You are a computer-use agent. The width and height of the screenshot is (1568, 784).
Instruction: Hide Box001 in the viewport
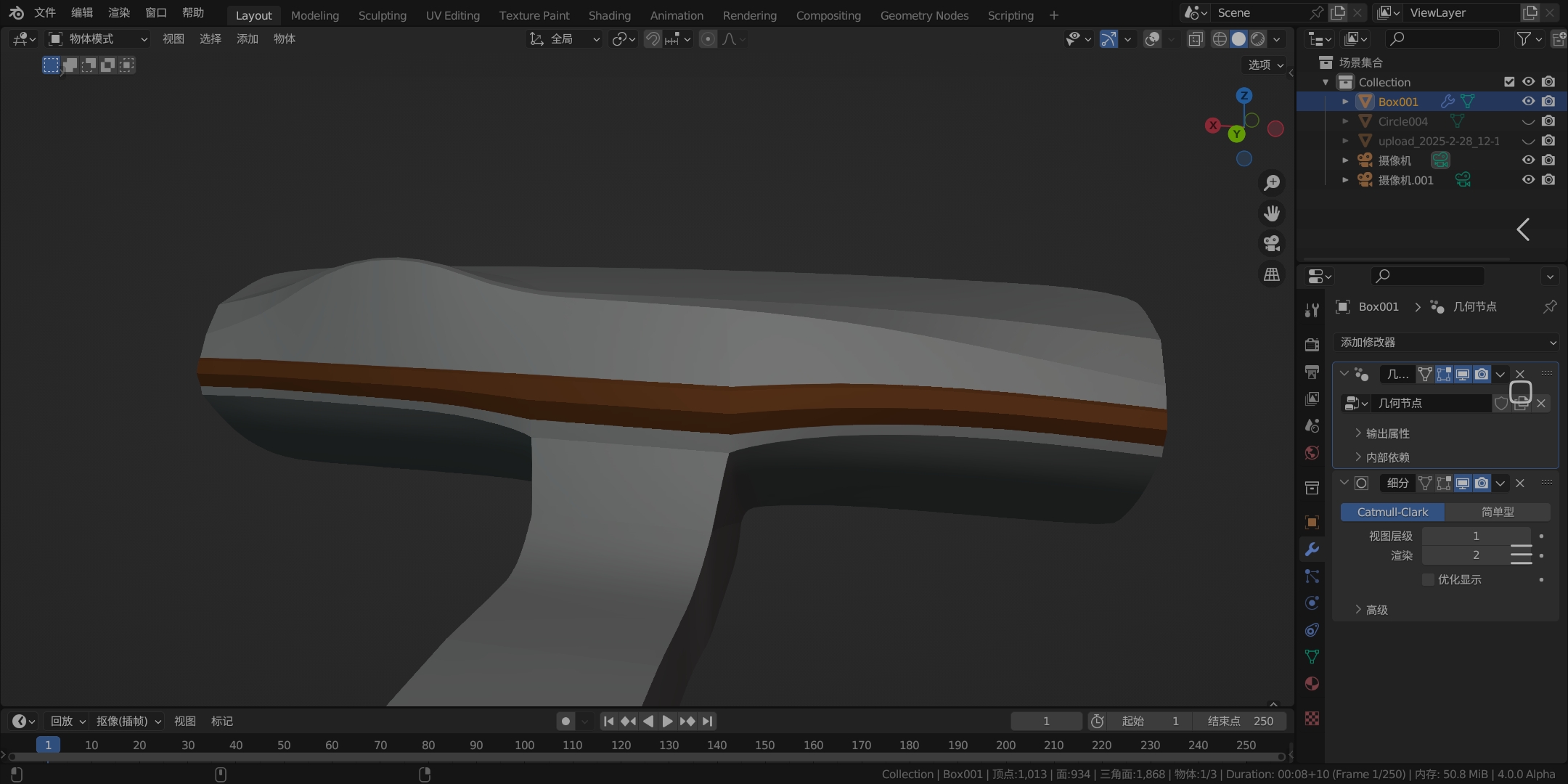pos(1528,102)
